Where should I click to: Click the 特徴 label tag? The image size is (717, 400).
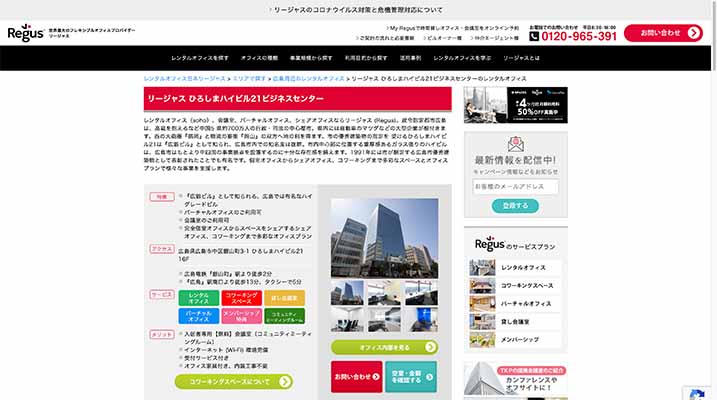click(x=162, y=197)
